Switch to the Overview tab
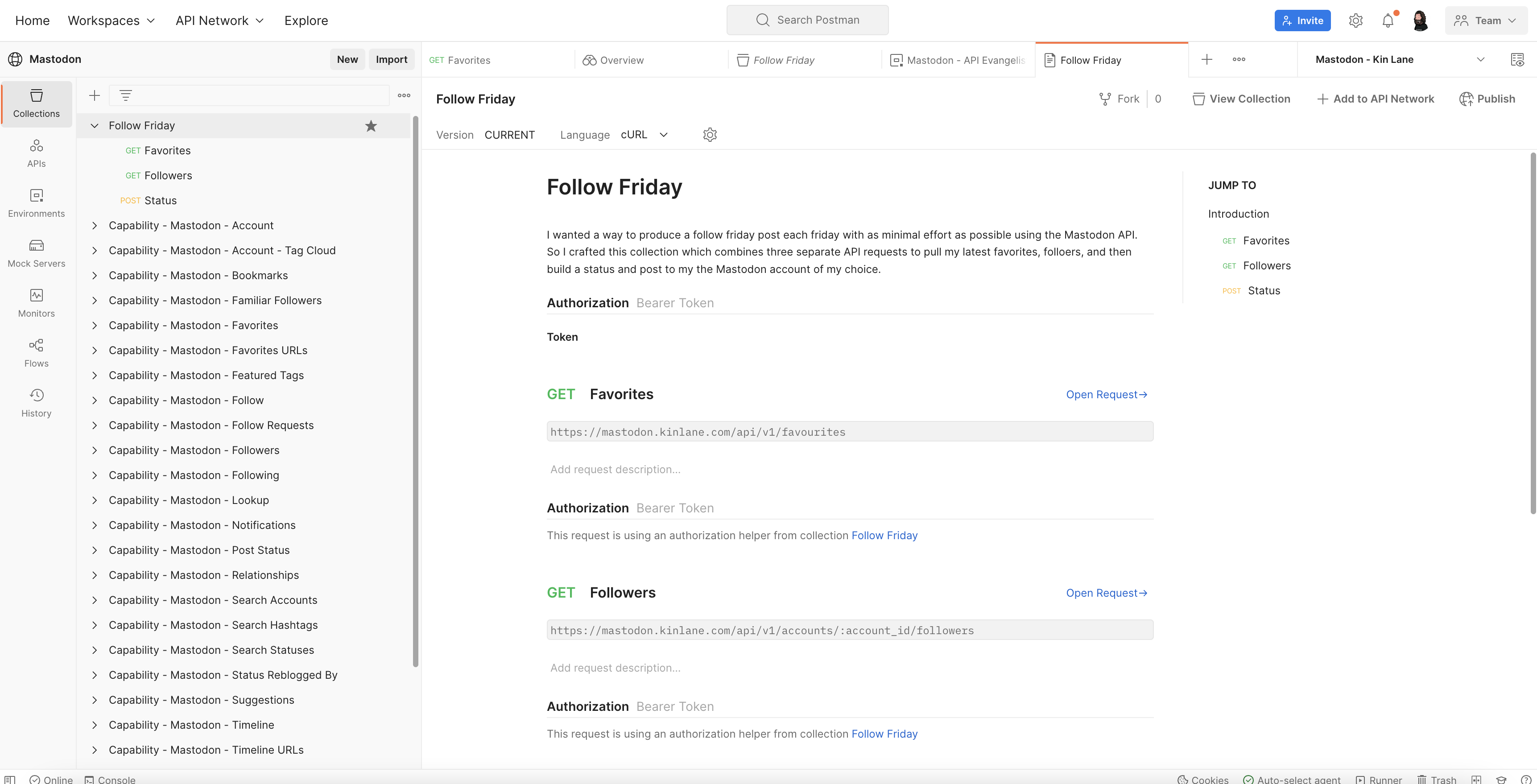Viewport: 1537px width, 784px height. tap(651, 60)
